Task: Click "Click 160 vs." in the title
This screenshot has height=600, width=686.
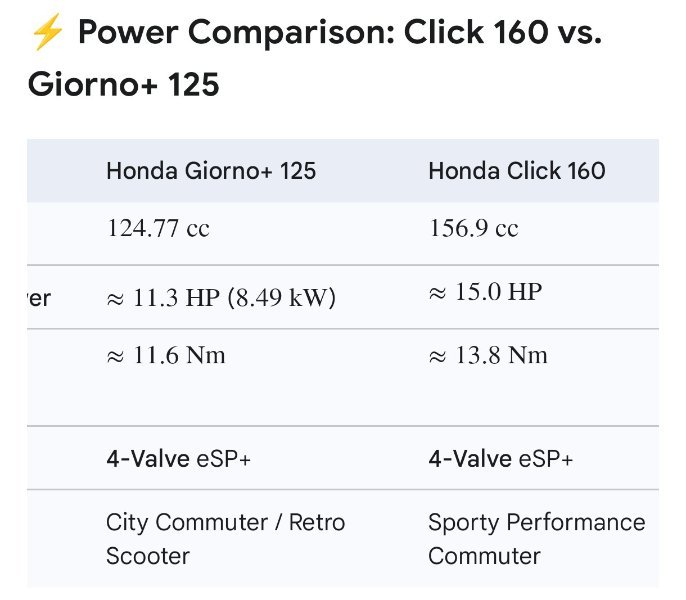Action: [x=503, y=34]
